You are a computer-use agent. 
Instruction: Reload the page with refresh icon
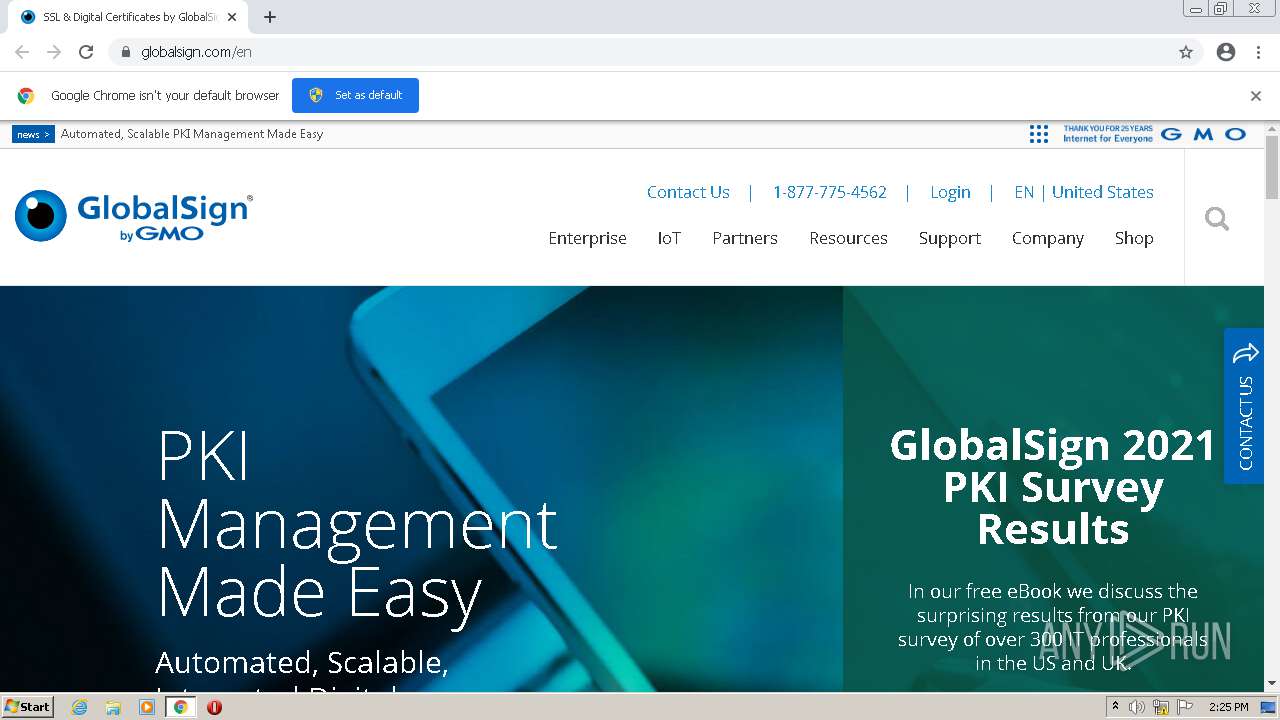86,52
